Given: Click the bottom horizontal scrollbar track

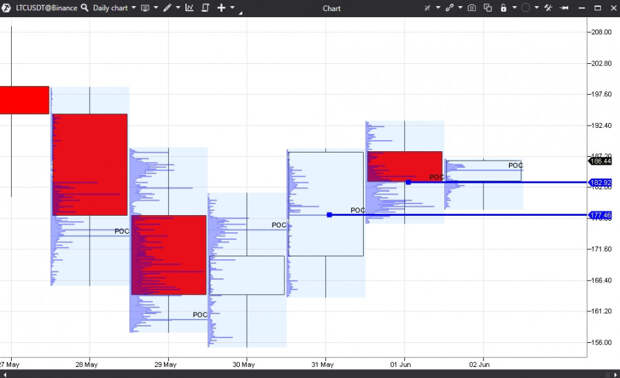Looking at the screenshot, I should [310, 374].
